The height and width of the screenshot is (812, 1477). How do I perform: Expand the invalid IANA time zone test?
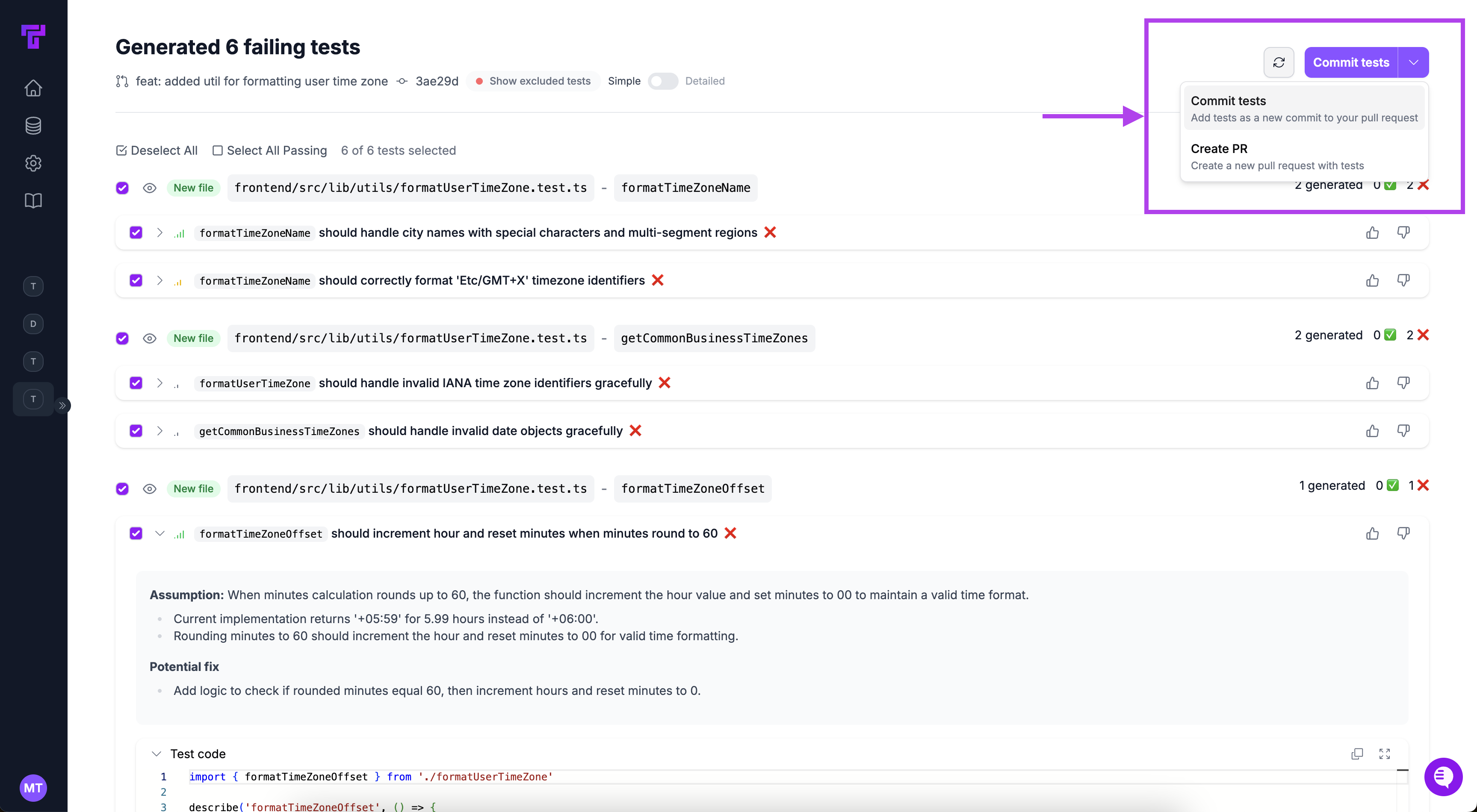(x=160, y=383)
